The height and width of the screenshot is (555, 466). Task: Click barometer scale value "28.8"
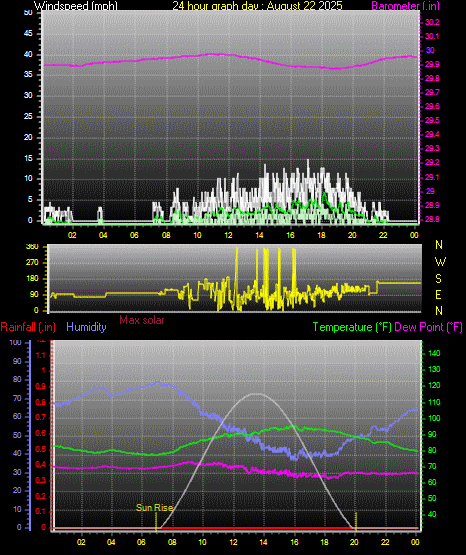pos(432,219)
